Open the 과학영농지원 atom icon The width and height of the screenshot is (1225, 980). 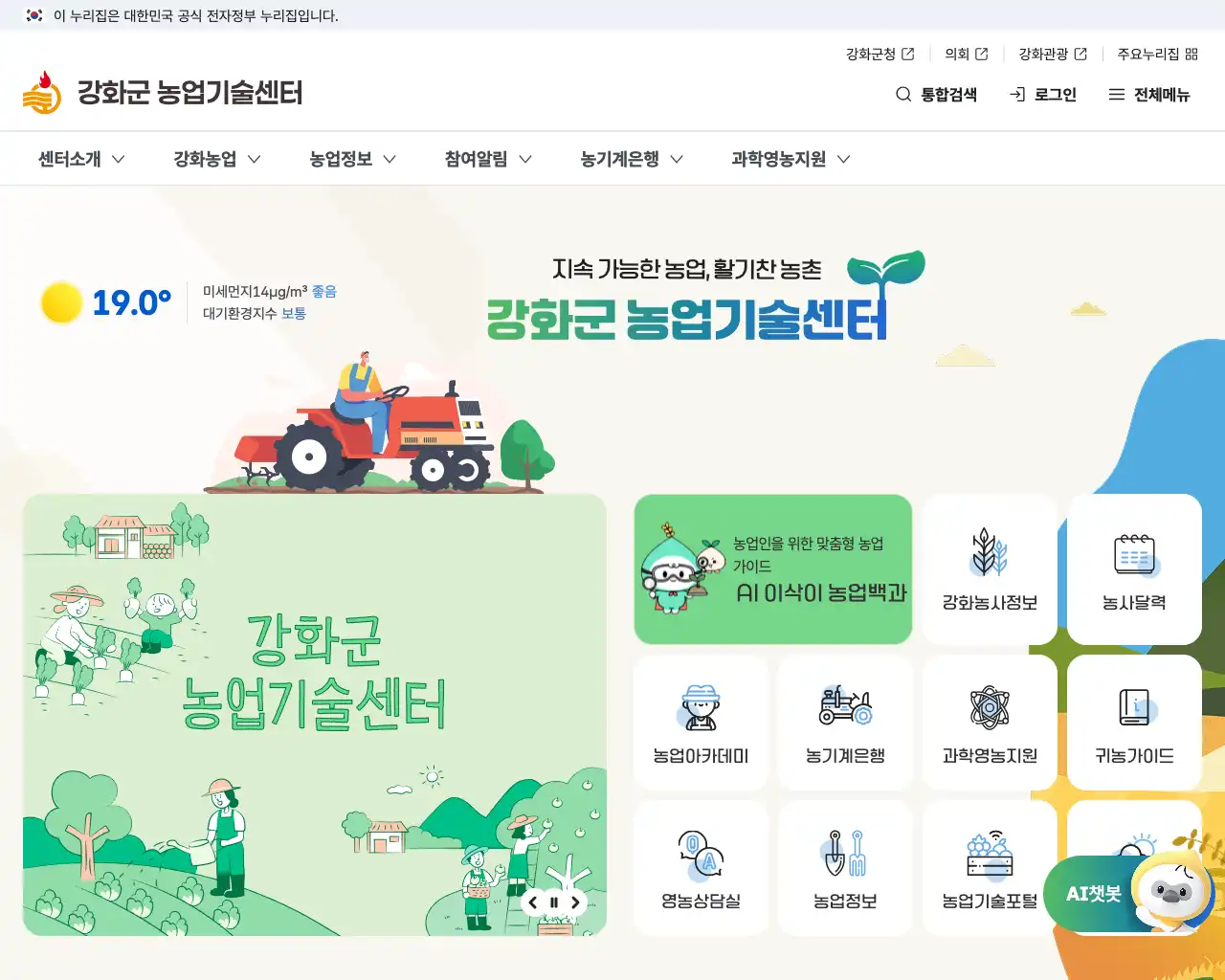point(990,708)
